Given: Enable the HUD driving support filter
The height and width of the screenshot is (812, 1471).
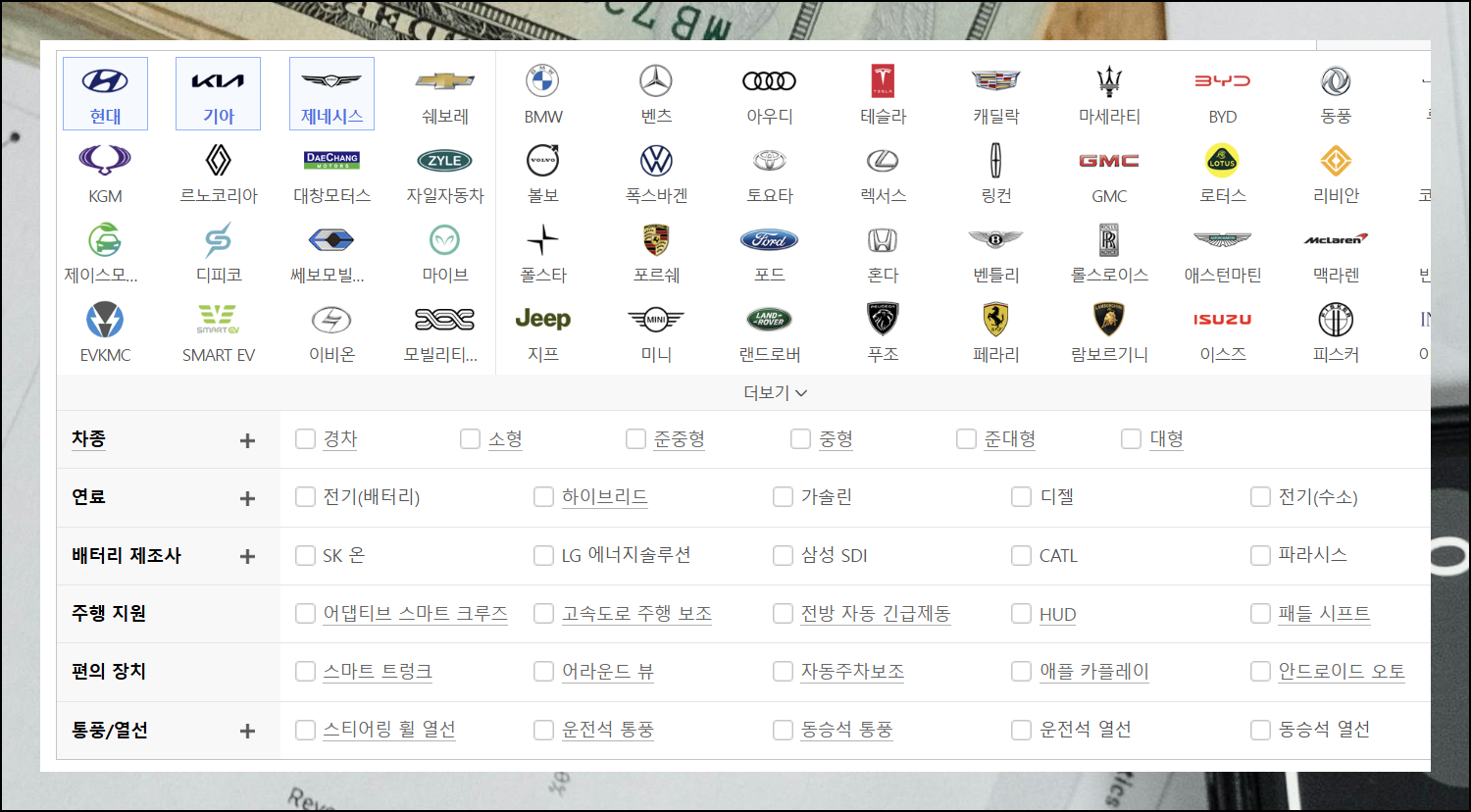Looking at the screenshot, I should [x=1021, y=614].
